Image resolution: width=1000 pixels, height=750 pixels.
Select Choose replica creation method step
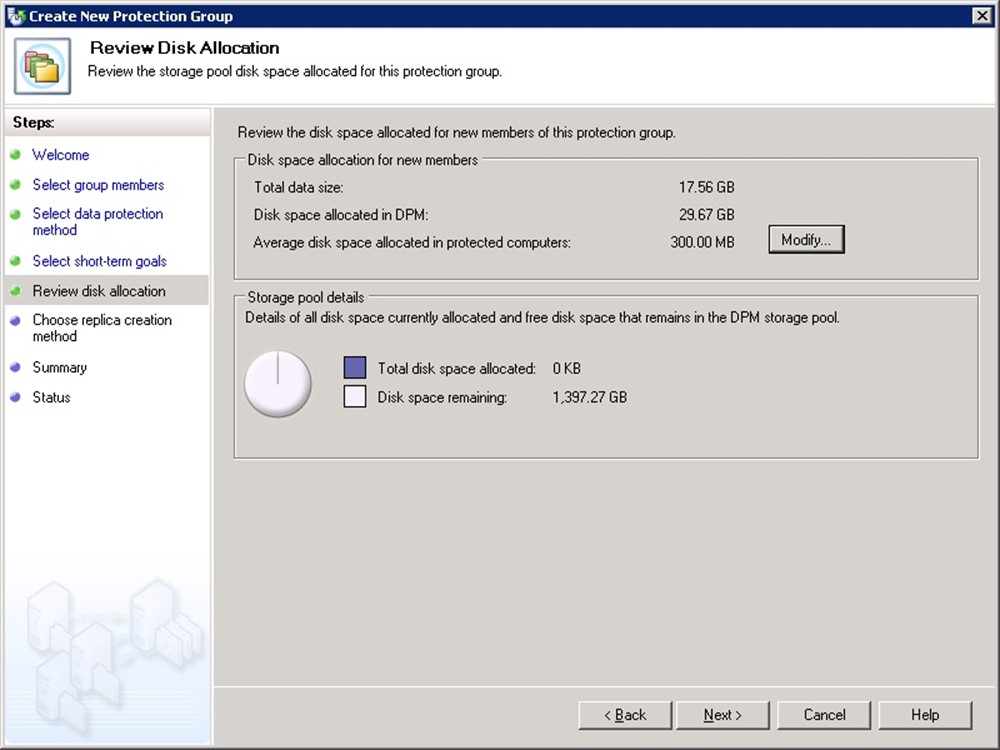click(x=102, y=328)
